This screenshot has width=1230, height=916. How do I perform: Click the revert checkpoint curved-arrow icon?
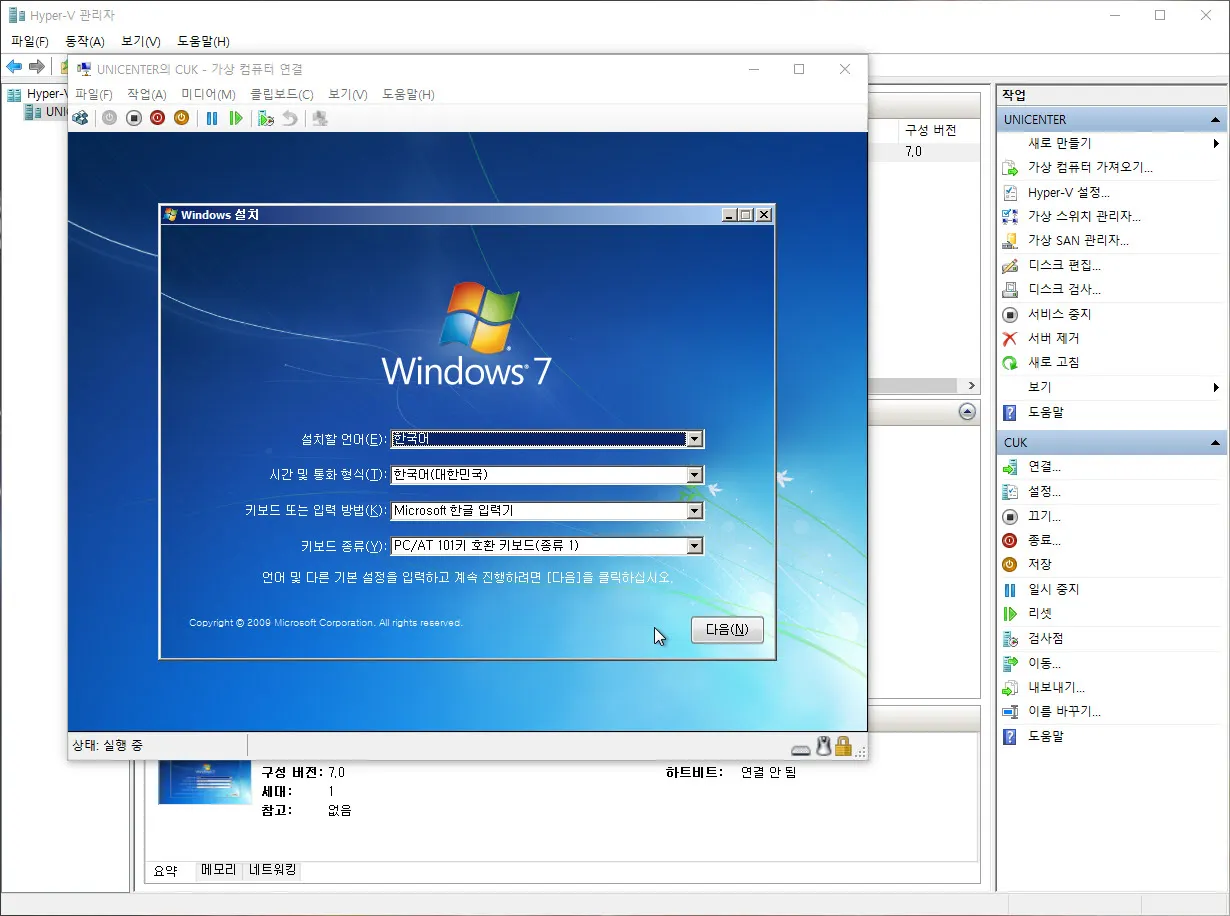(x=289, y=118)
